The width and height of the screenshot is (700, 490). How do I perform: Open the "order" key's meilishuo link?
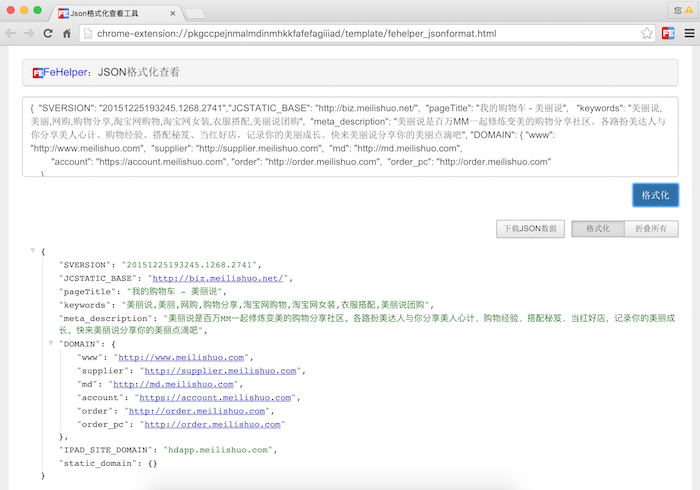(197, 411)
